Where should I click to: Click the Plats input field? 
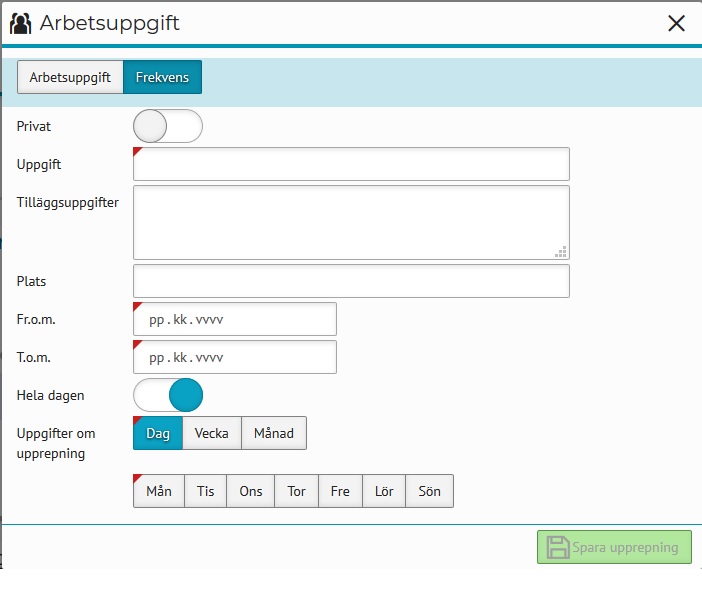point(351,281)
